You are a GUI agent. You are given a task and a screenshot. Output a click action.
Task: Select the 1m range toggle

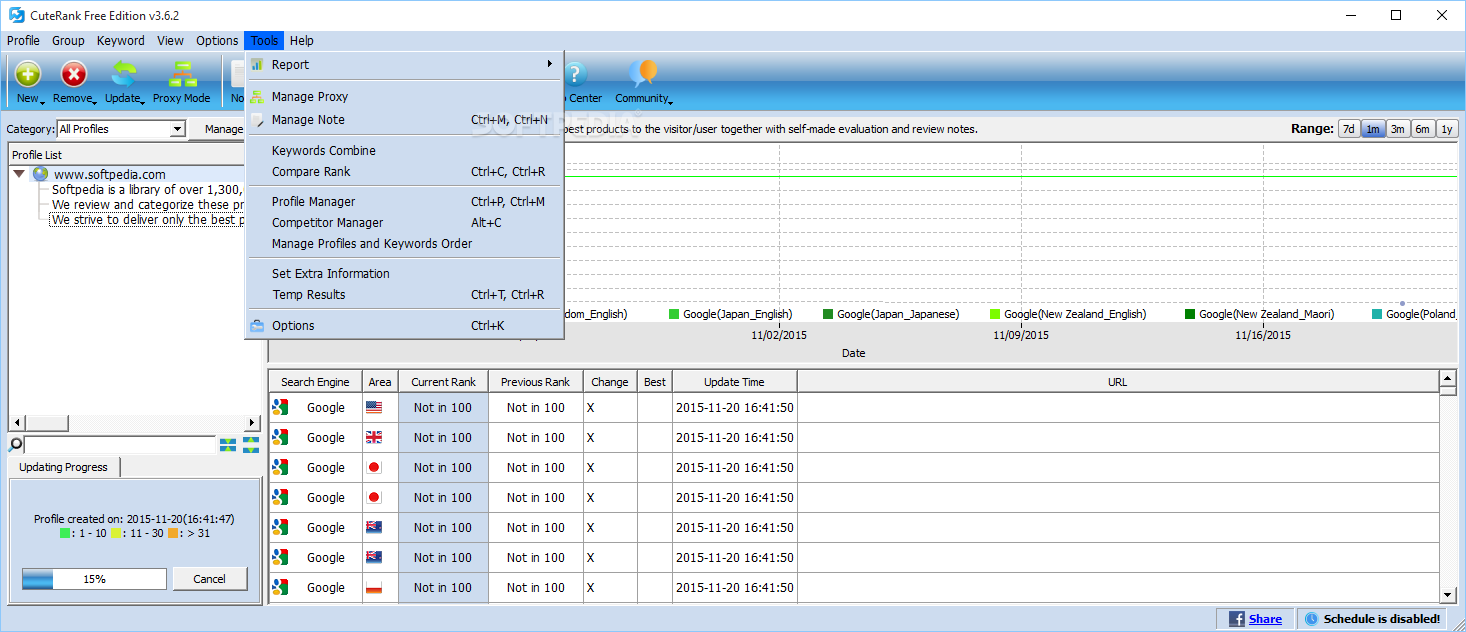[1373, 129]
